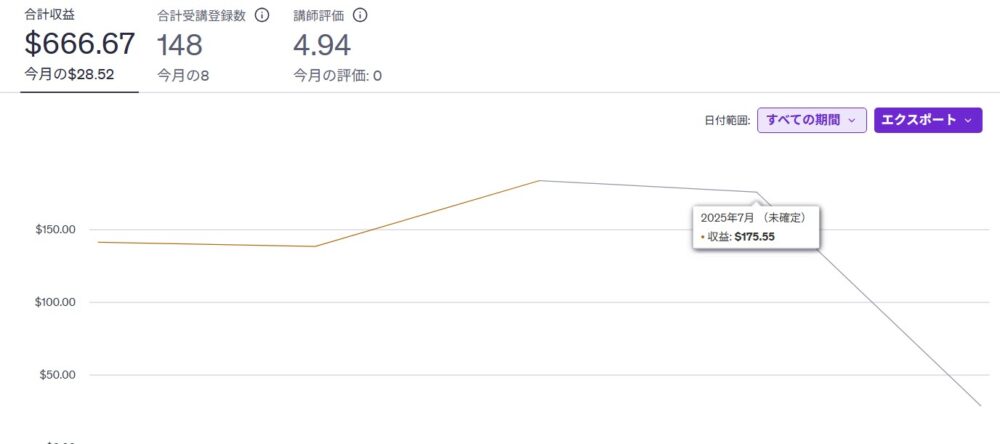The width and height of the screenshot is (1000, 444).
Task: Switch to the 合計受講登録数 tab label
Action: tap(202, 15)
